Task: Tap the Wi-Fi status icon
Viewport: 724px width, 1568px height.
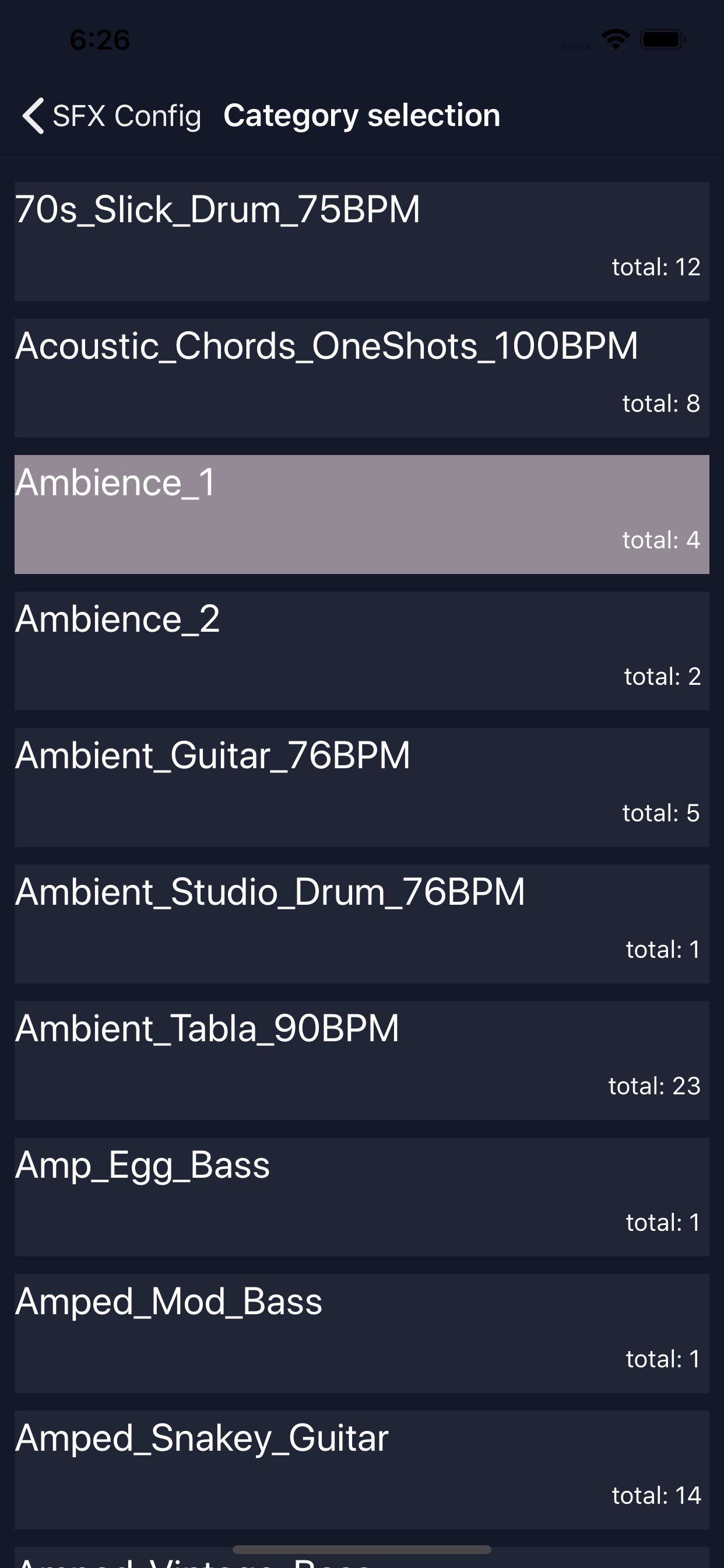Action: [615, 40]
